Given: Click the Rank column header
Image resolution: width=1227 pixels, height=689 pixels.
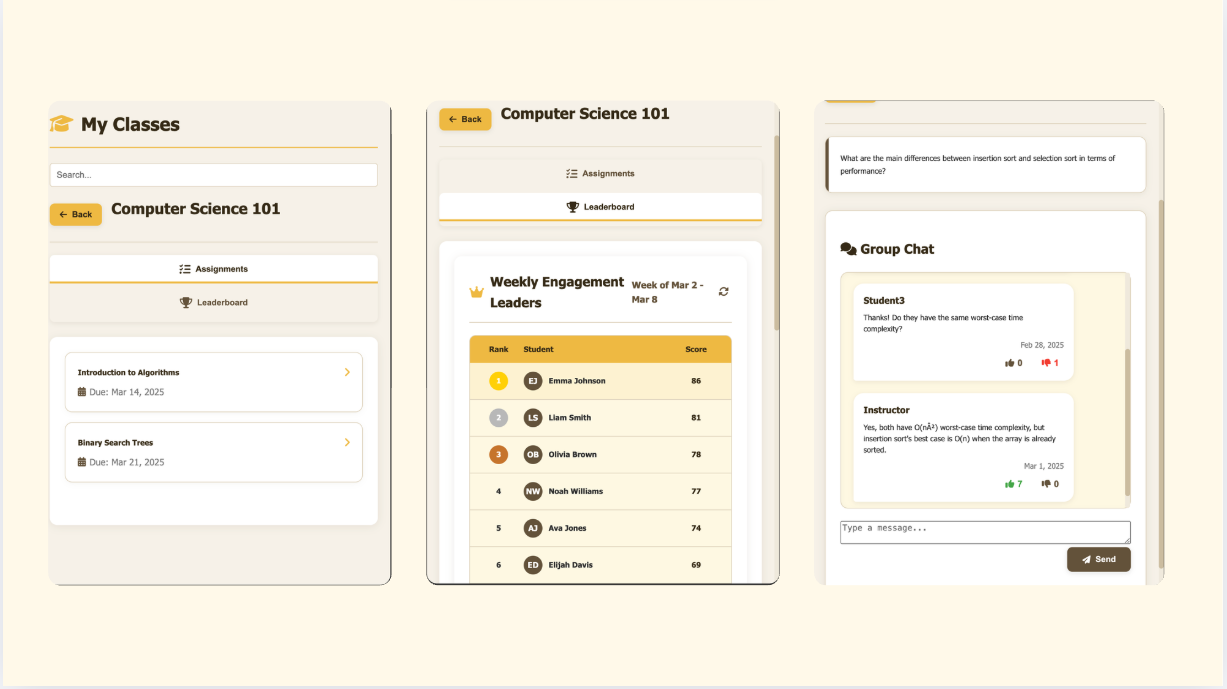Looking at the screenshot, I should click(x=498, y=349).
